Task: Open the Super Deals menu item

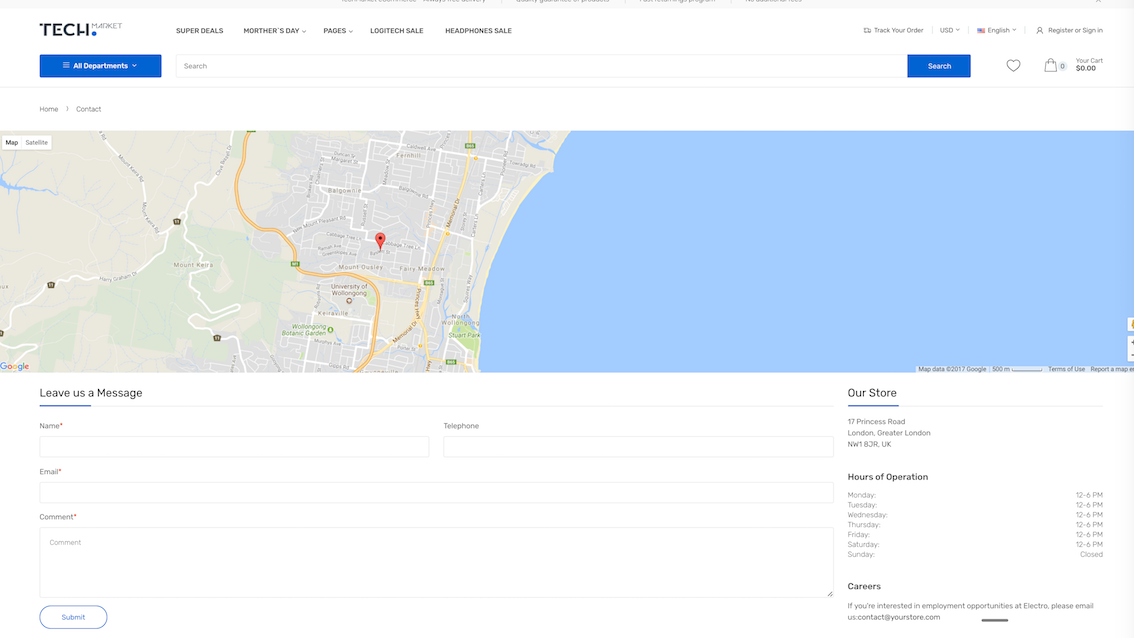Action: click(x=200, y=31)
